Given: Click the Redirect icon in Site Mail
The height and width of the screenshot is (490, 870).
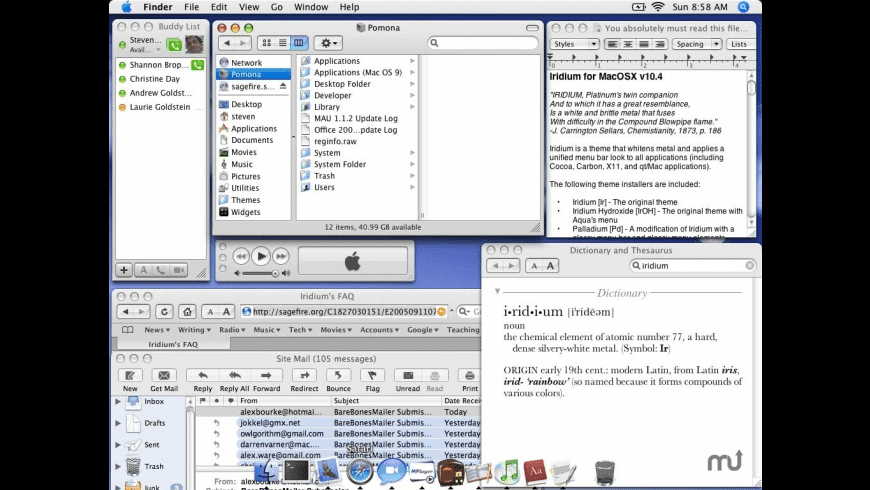Looking at the screenshot, I should [x=304, y=376].
